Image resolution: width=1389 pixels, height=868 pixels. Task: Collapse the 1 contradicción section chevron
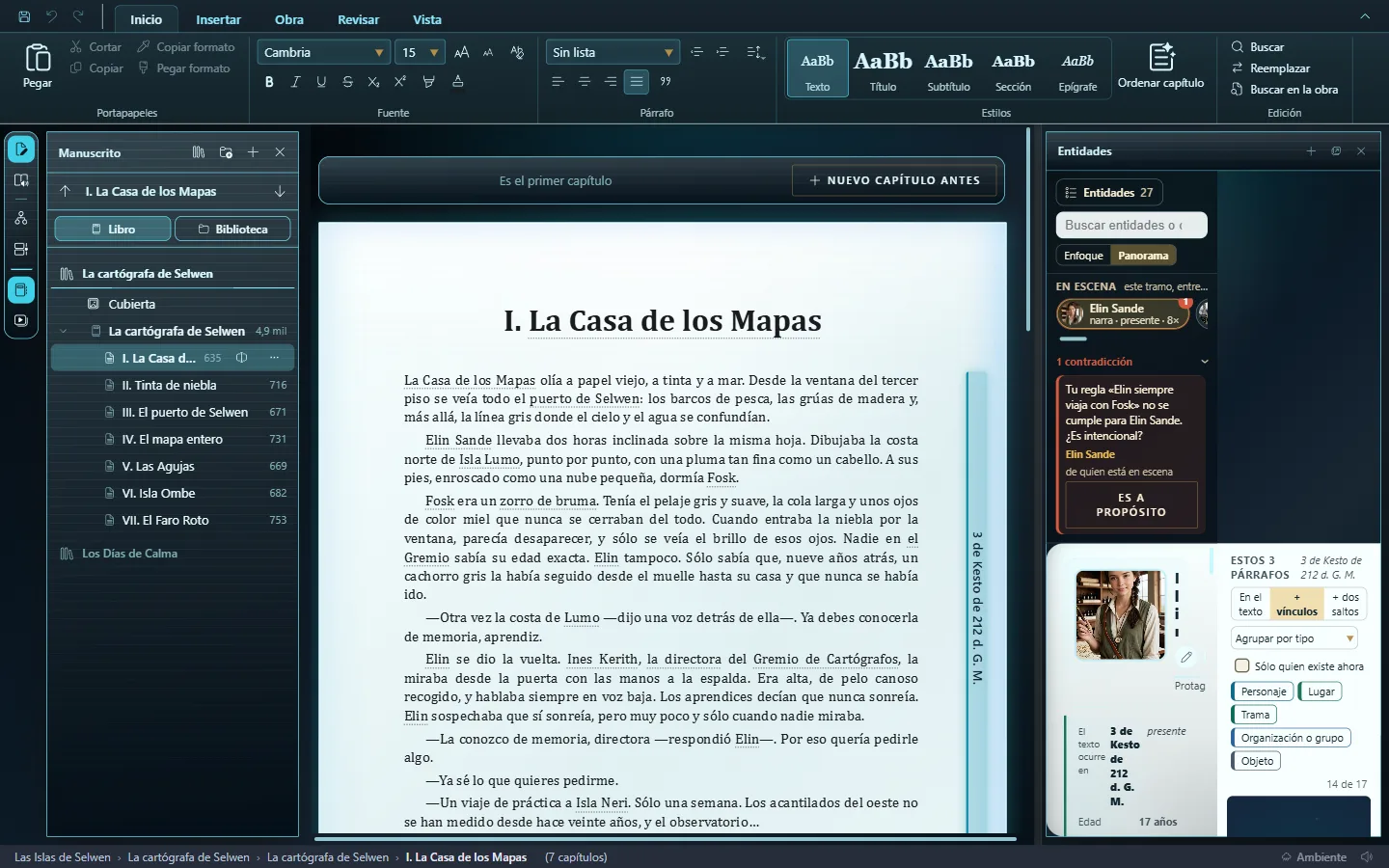pyautogui.click(x=1204, y=362)
